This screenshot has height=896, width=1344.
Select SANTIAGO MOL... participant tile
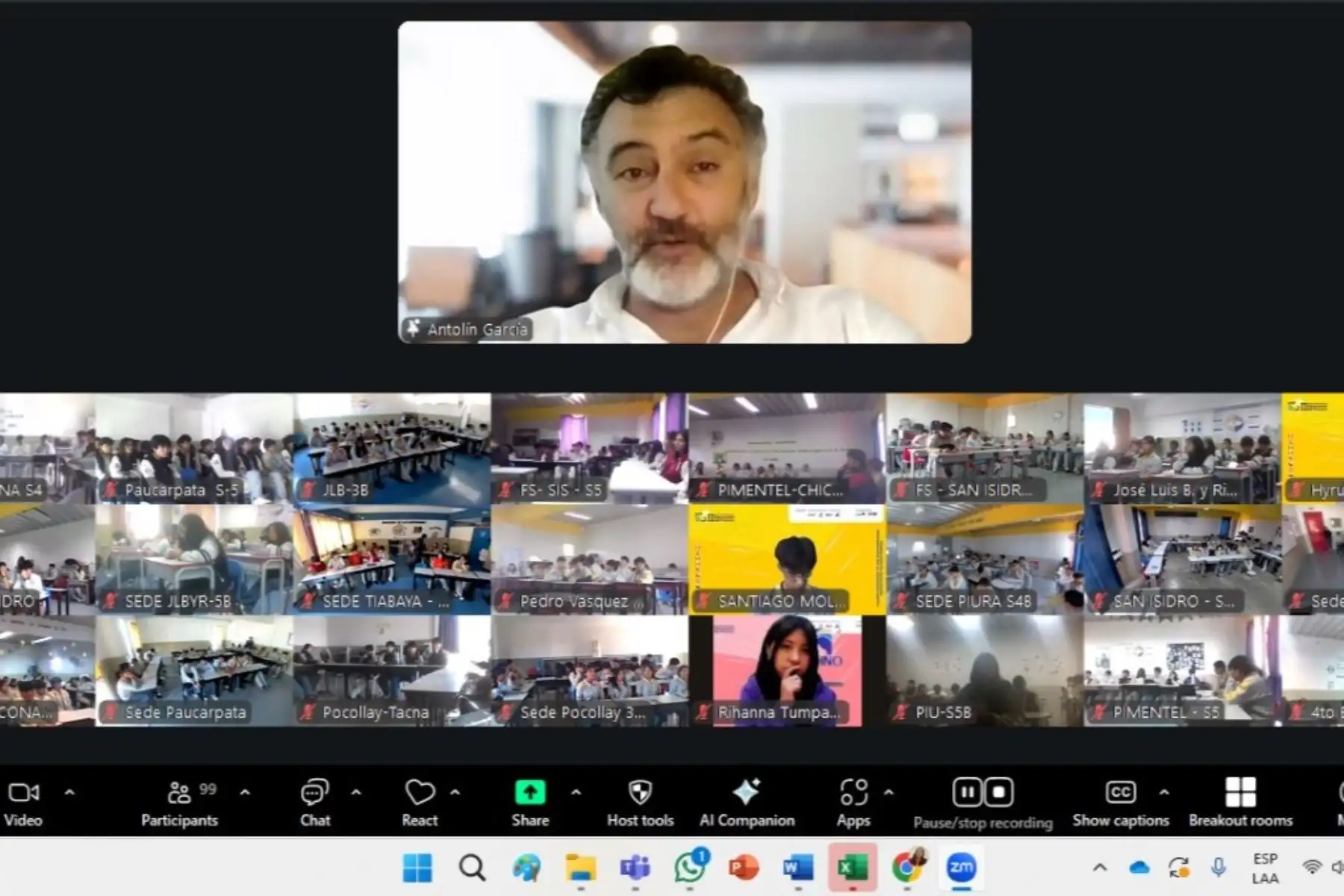coord(787,559)
